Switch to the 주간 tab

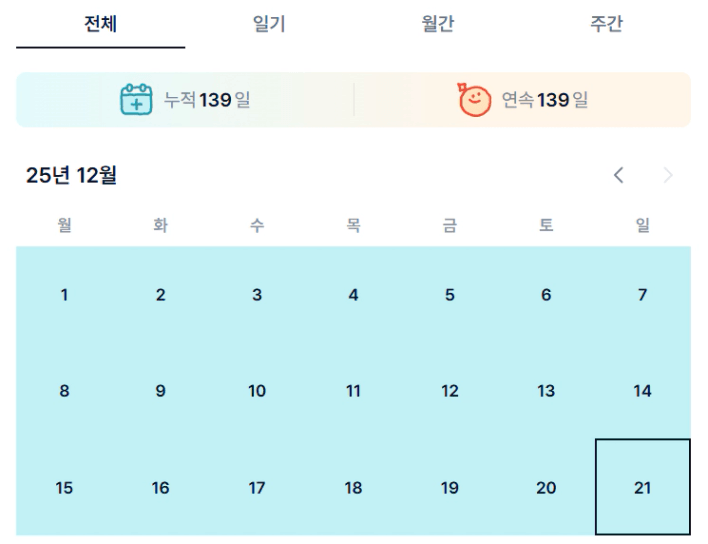pos(606,24)
